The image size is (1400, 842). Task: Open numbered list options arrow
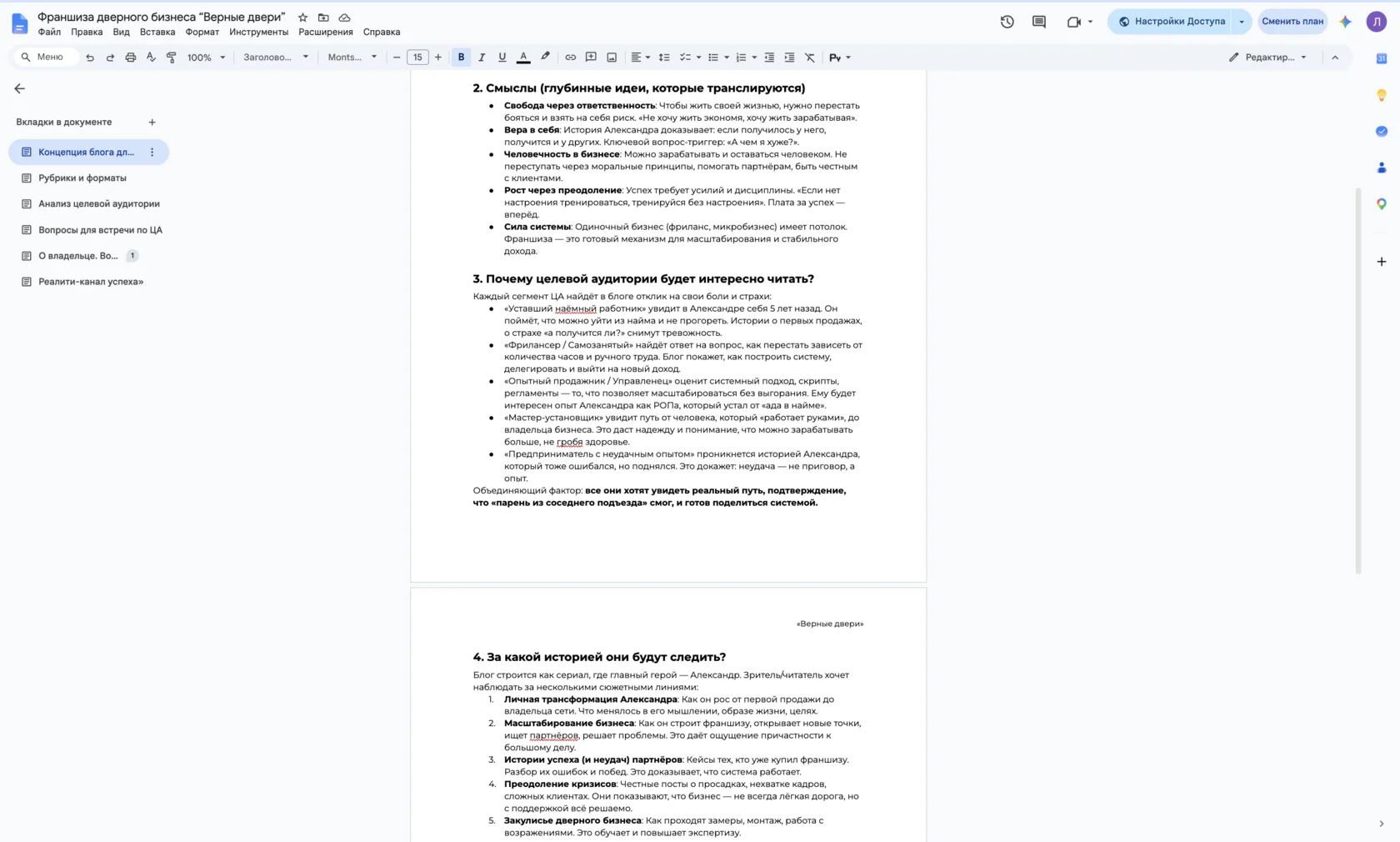click(x=754, y=58)
